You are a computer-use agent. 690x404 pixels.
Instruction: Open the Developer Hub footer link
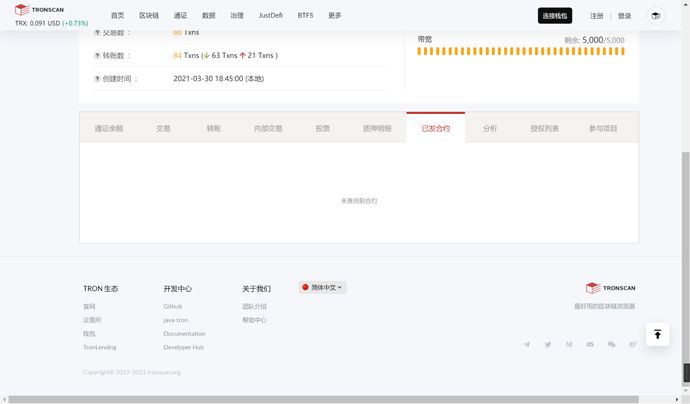point(184,347)
